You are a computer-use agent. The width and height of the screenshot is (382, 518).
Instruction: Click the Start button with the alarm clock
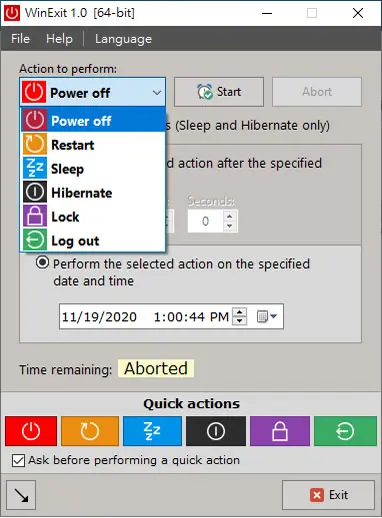pyautogui.click(x=219, y=92)
